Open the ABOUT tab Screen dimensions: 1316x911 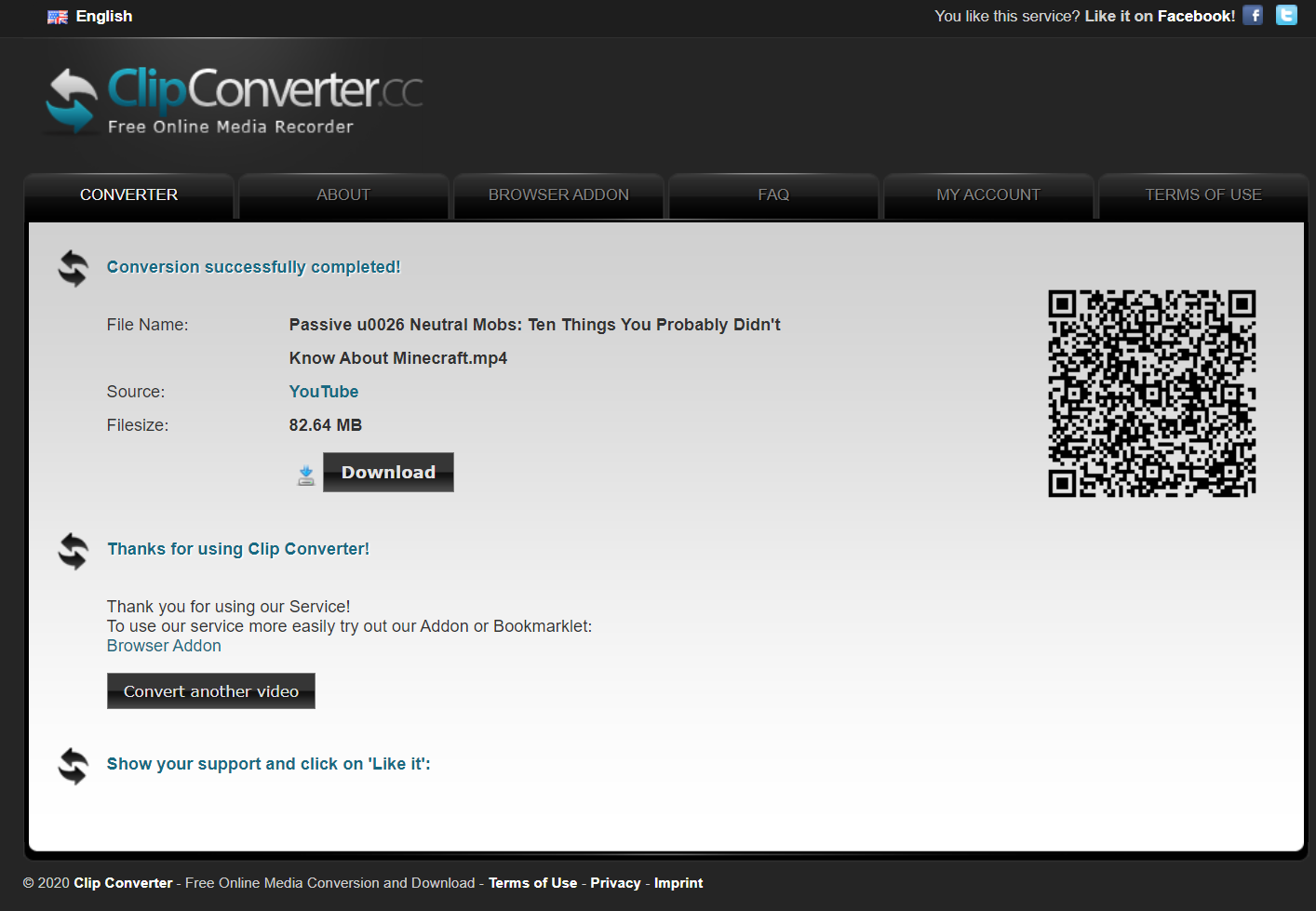(x=343, y=195)
